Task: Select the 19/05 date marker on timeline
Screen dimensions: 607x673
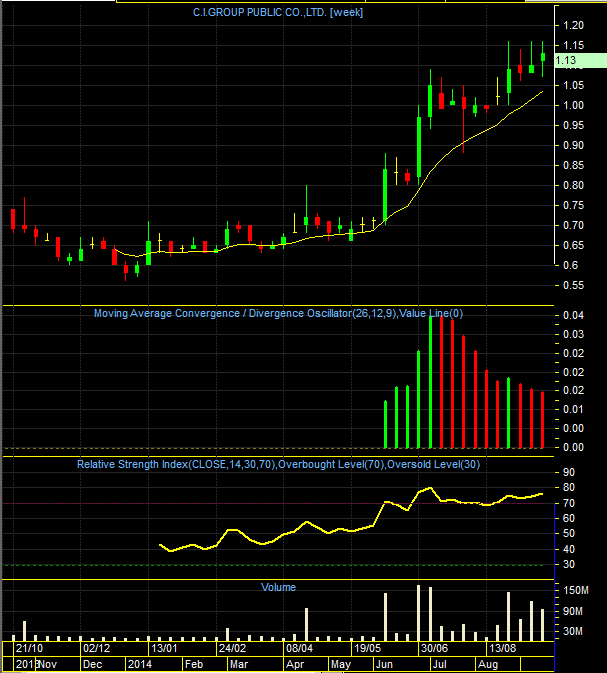Action: click(x=367, y=648)
